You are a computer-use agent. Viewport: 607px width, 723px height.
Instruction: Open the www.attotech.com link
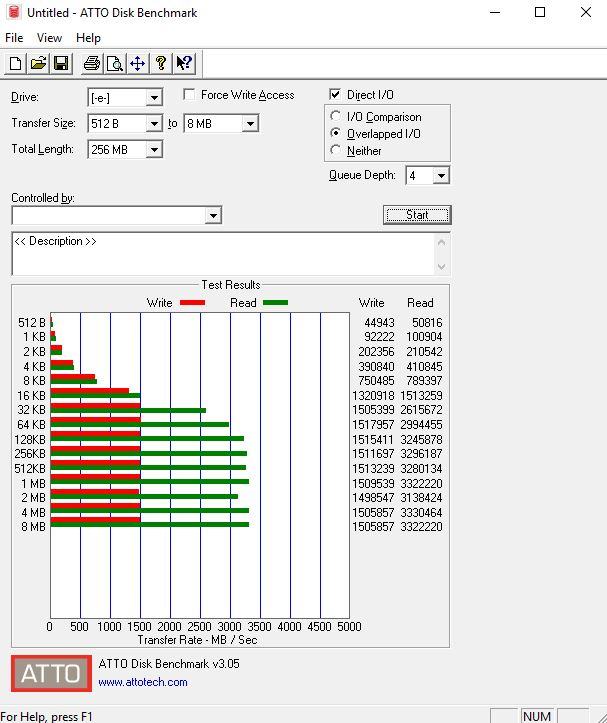point(143,682)
